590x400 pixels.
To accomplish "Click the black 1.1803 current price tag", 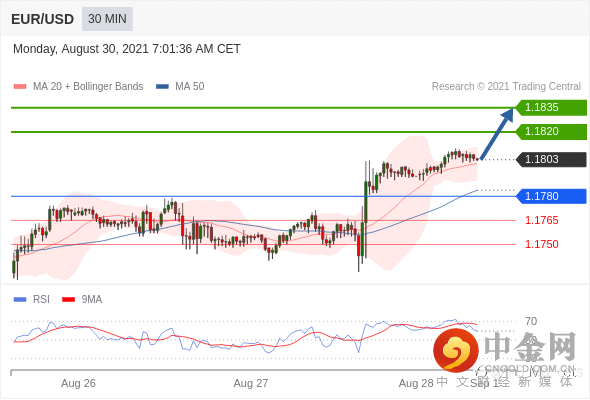I will [551, 160].
